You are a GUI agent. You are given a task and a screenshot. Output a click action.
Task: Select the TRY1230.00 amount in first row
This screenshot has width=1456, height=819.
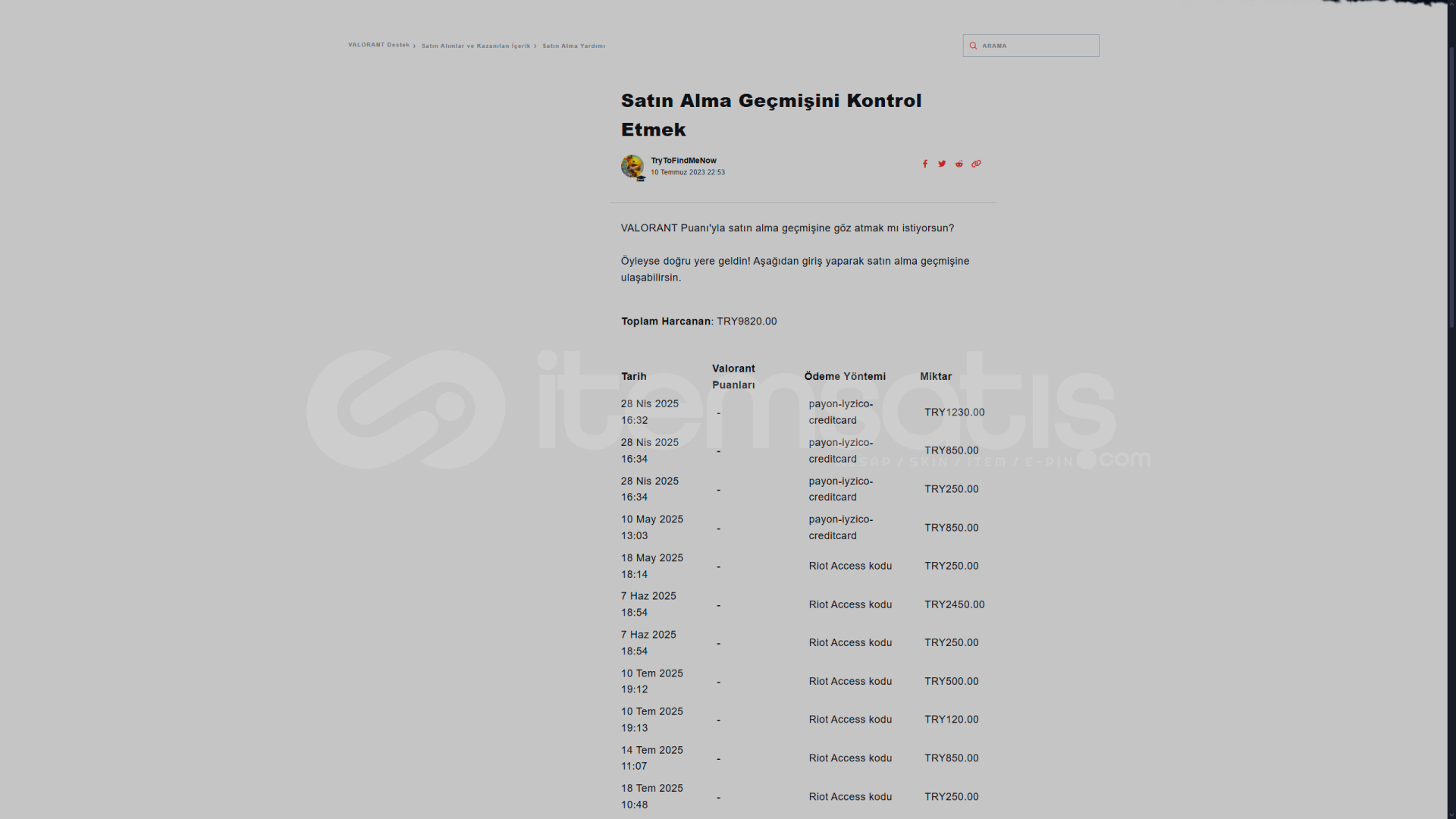[954, 413]
